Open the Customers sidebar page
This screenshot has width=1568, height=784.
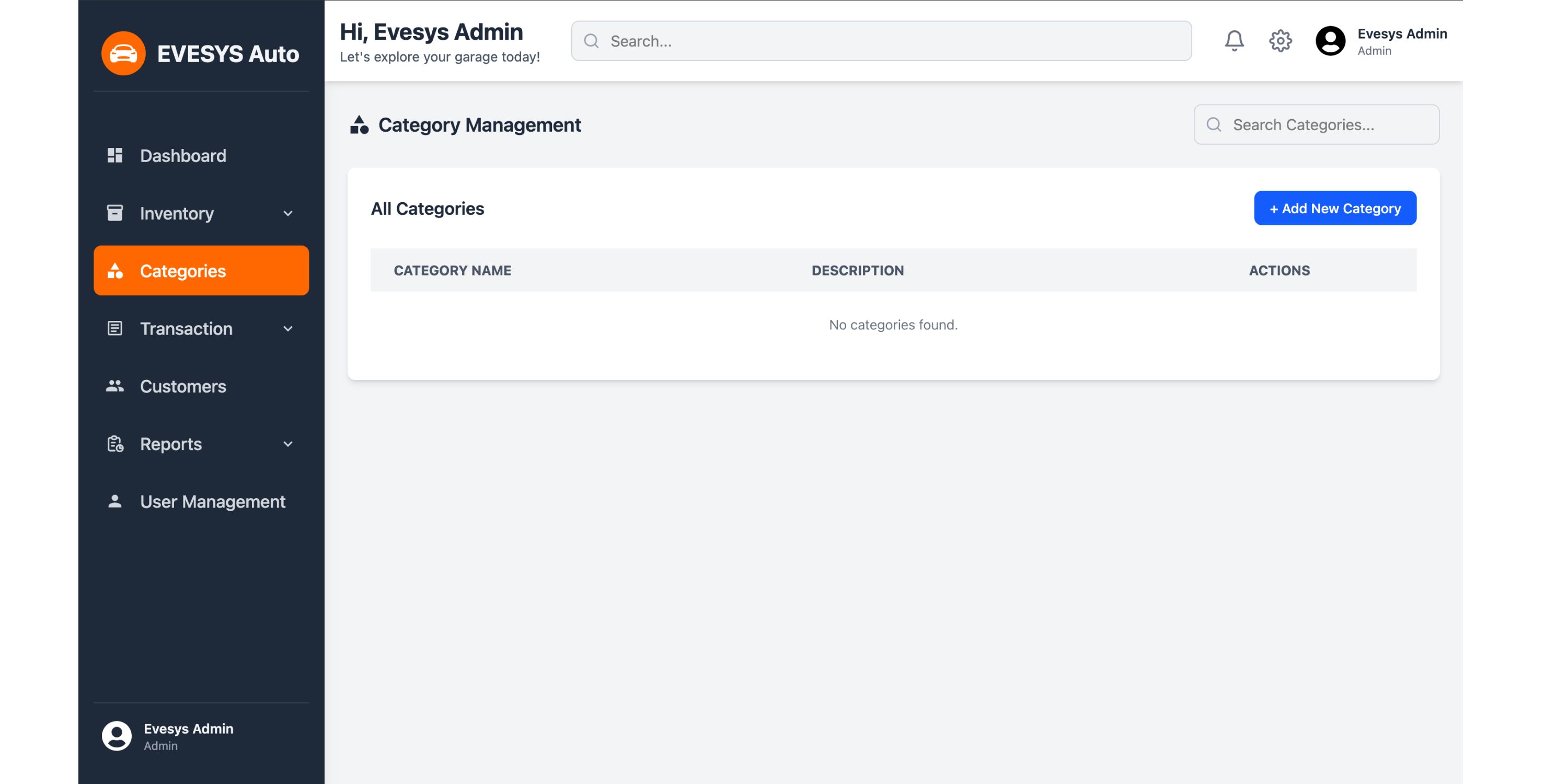coord(182,386)
